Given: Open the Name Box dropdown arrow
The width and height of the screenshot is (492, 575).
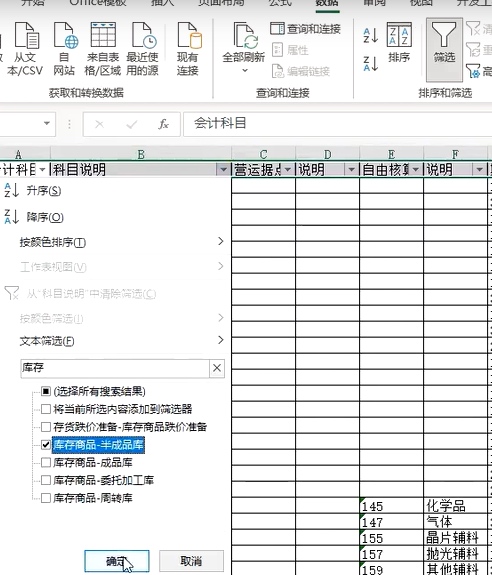Looking at the screenshot, I should pos(47,123).
